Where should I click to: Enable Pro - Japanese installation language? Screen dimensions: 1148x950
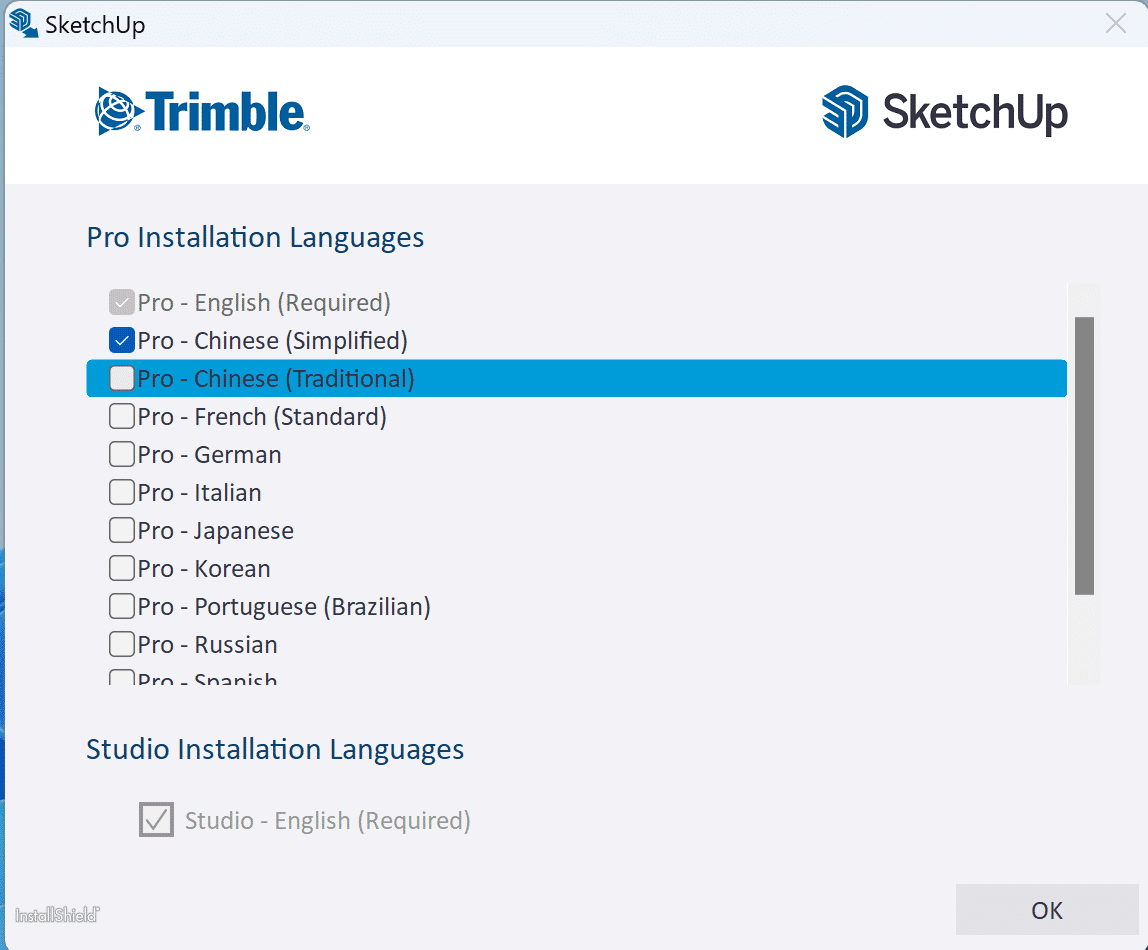point(122,531)
